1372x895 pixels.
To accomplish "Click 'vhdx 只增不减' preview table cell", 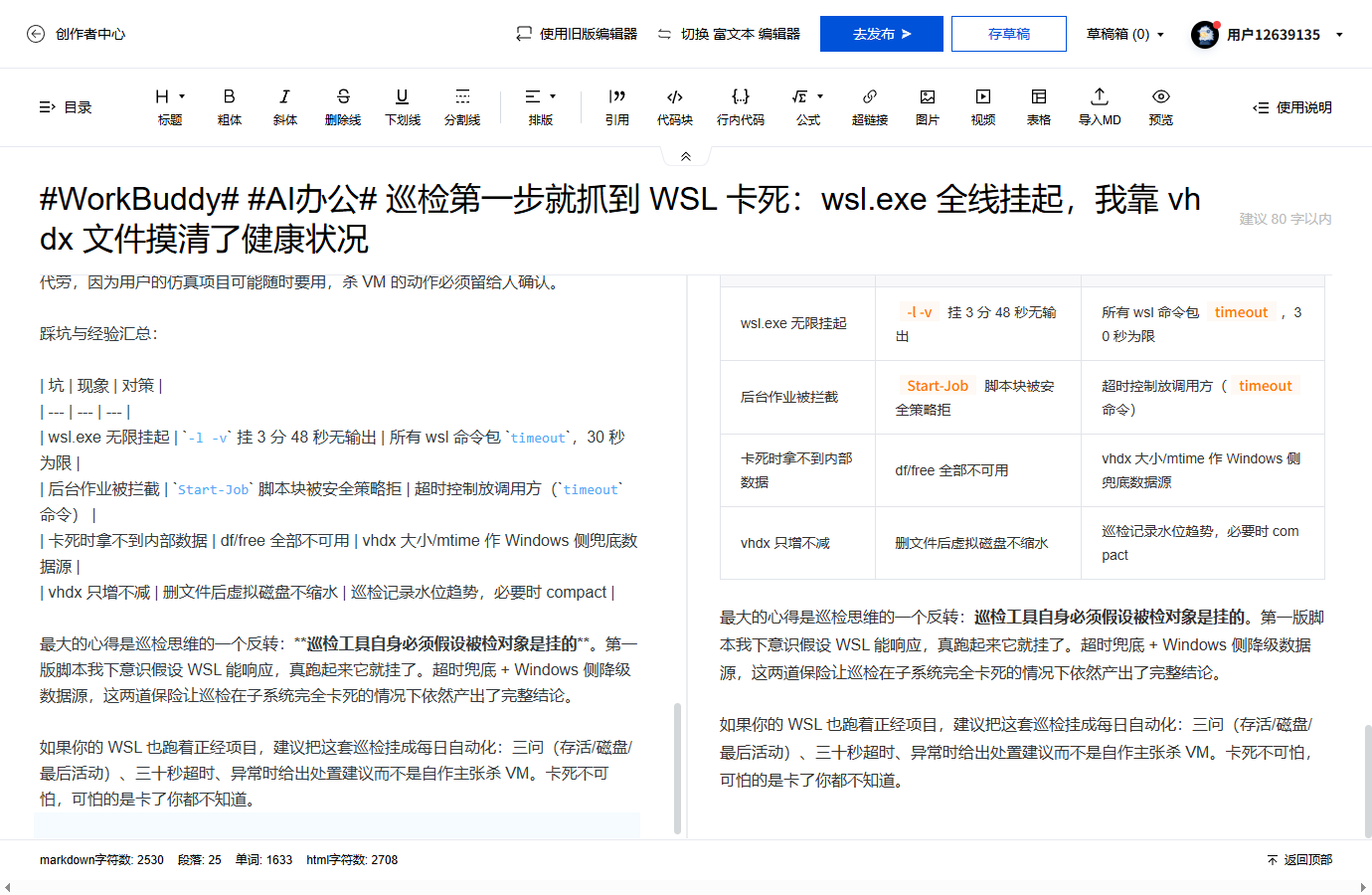I will (797, 543).
